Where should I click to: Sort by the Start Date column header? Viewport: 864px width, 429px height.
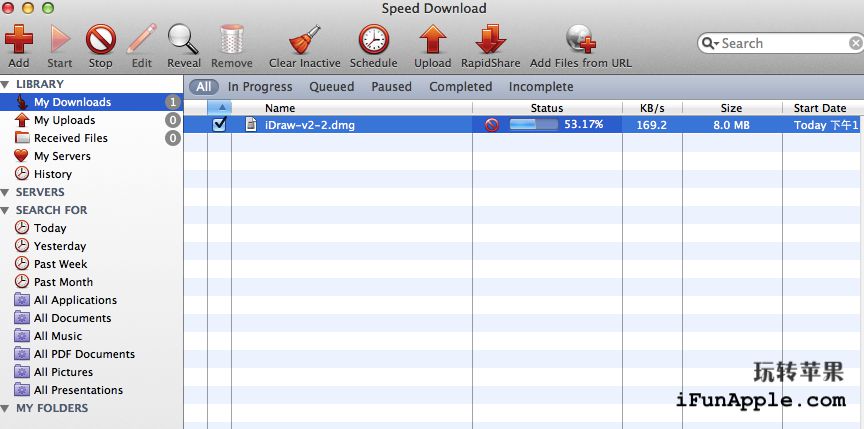(823, 108)
